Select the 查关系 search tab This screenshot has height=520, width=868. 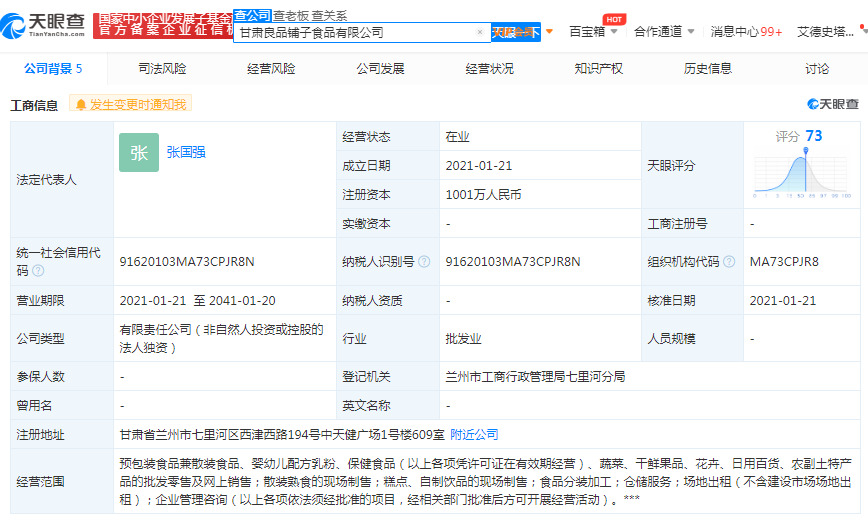329,16
